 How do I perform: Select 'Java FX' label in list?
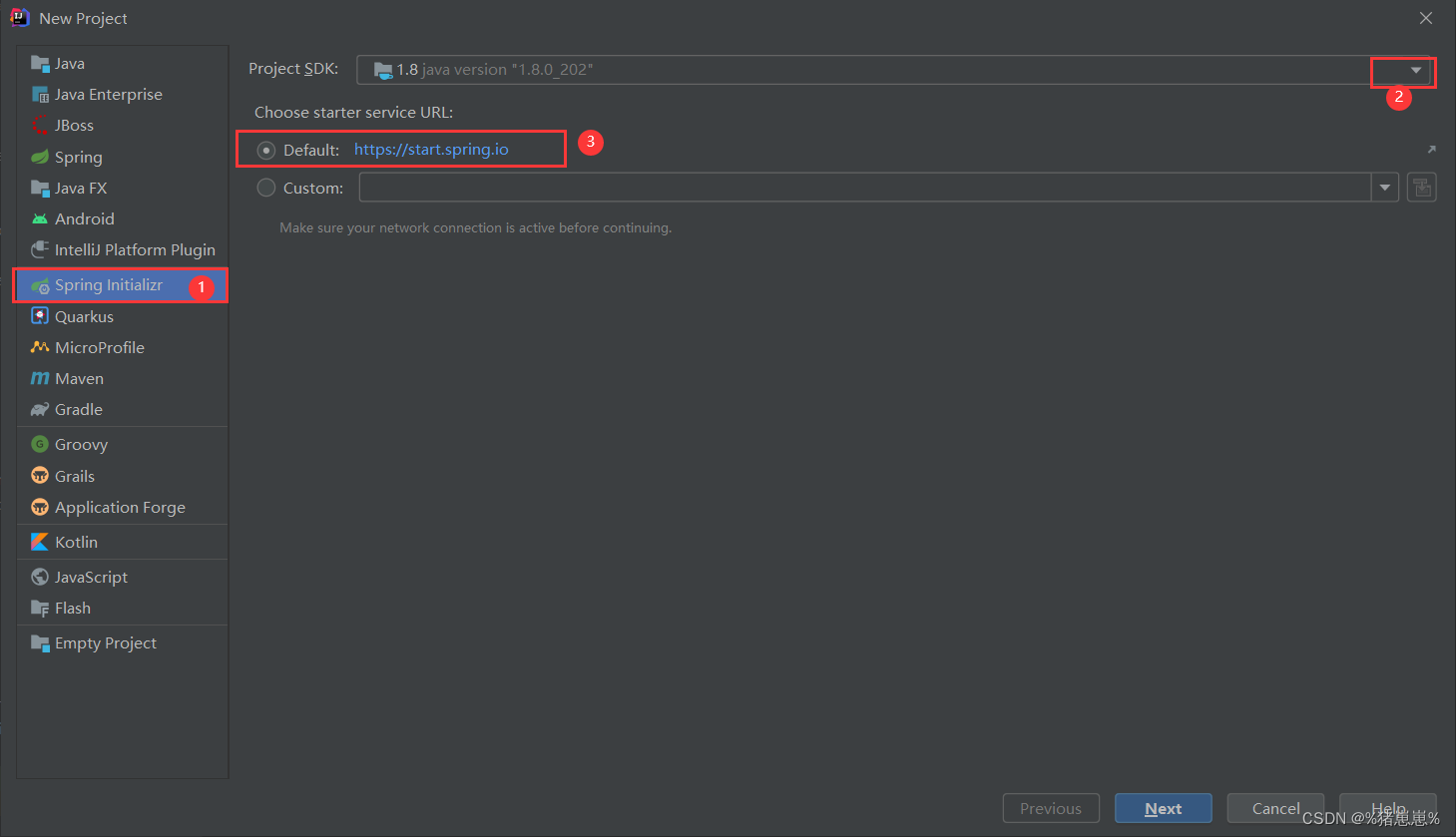point(81,189)
